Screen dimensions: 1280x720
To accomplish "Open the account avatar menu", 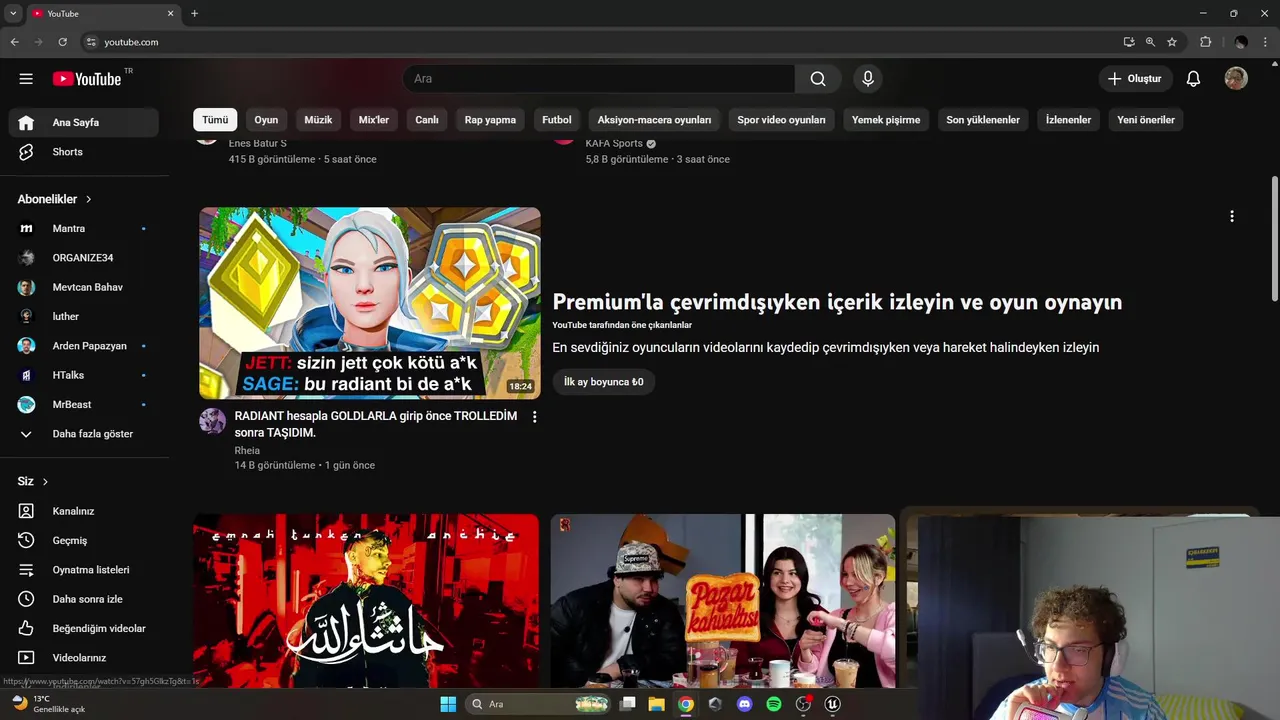I will point(1236,79).
